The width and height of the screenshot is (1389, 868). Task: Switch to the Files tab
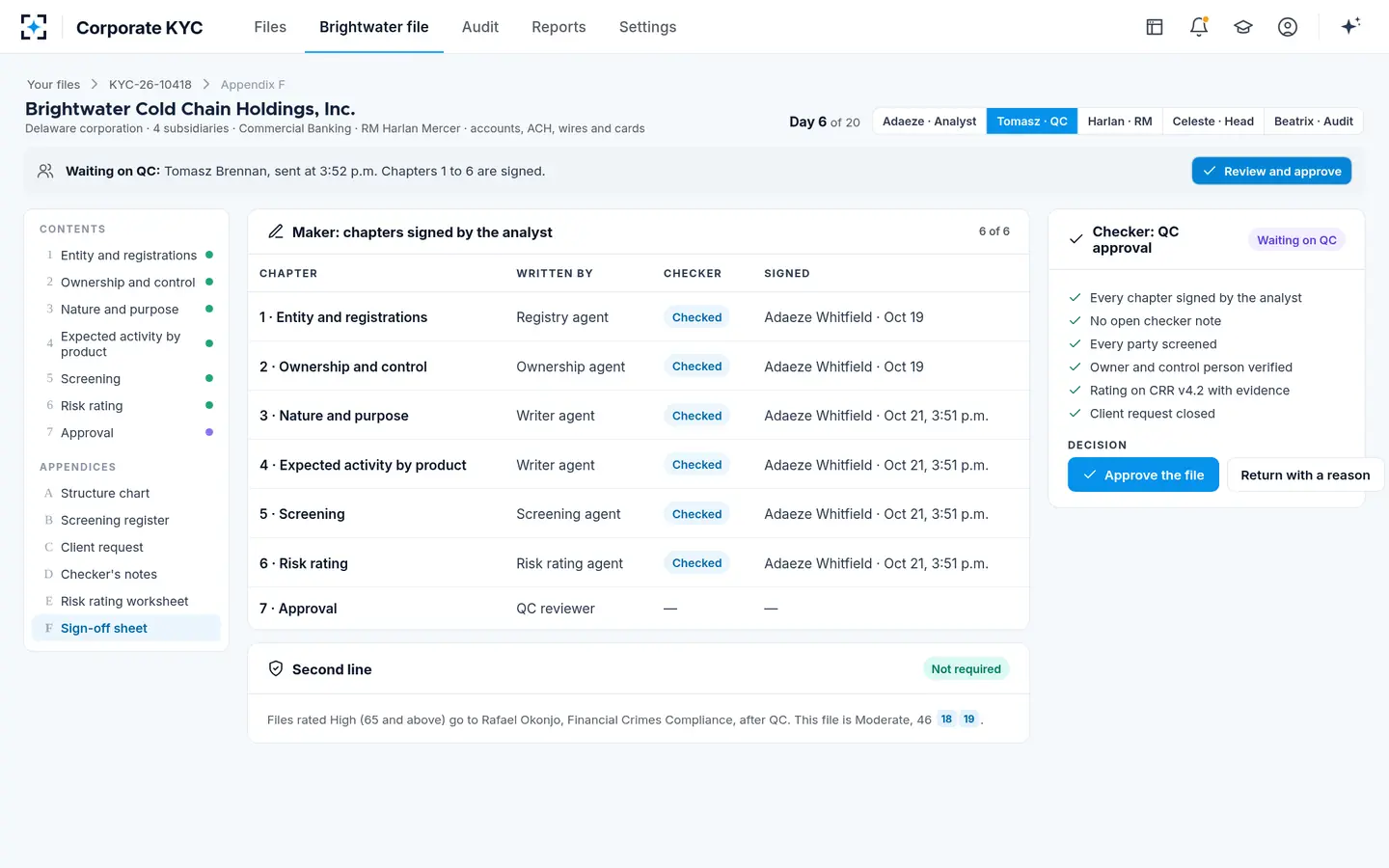click(x=270, y=27)
